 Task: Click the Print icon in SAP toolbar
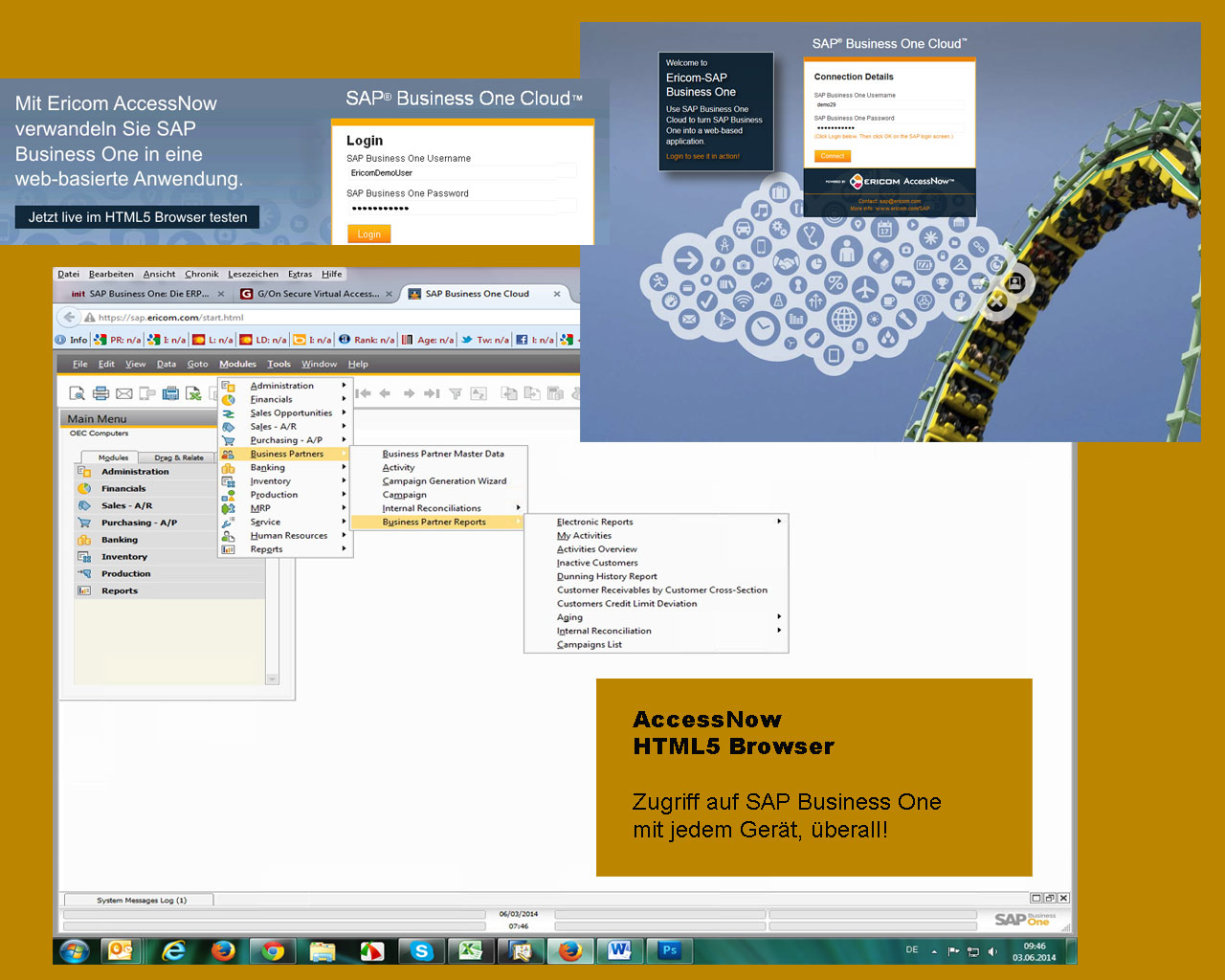click(x=100, y=393)
